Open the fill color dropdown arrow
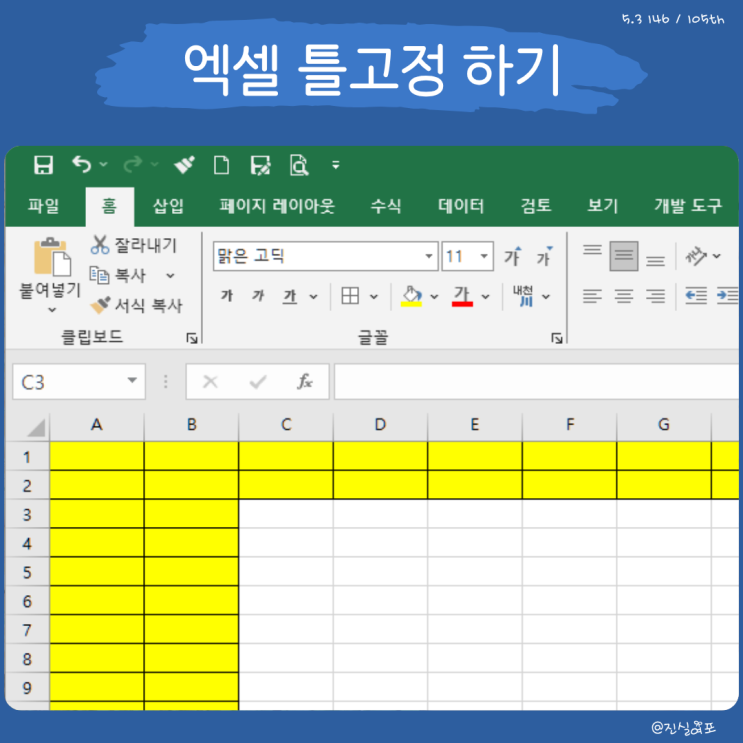The image size is (743, 743). pos(434,297)
